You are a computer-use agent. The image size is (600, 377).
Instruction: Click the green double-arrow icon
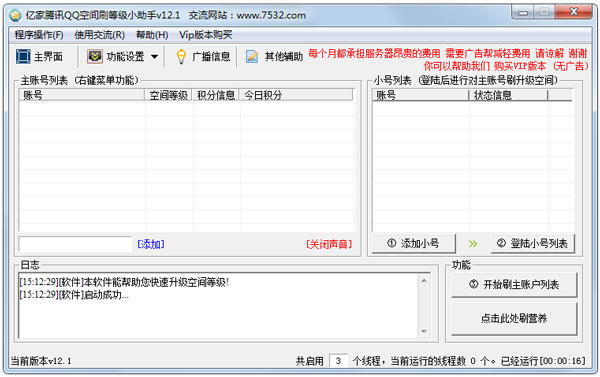473,244
